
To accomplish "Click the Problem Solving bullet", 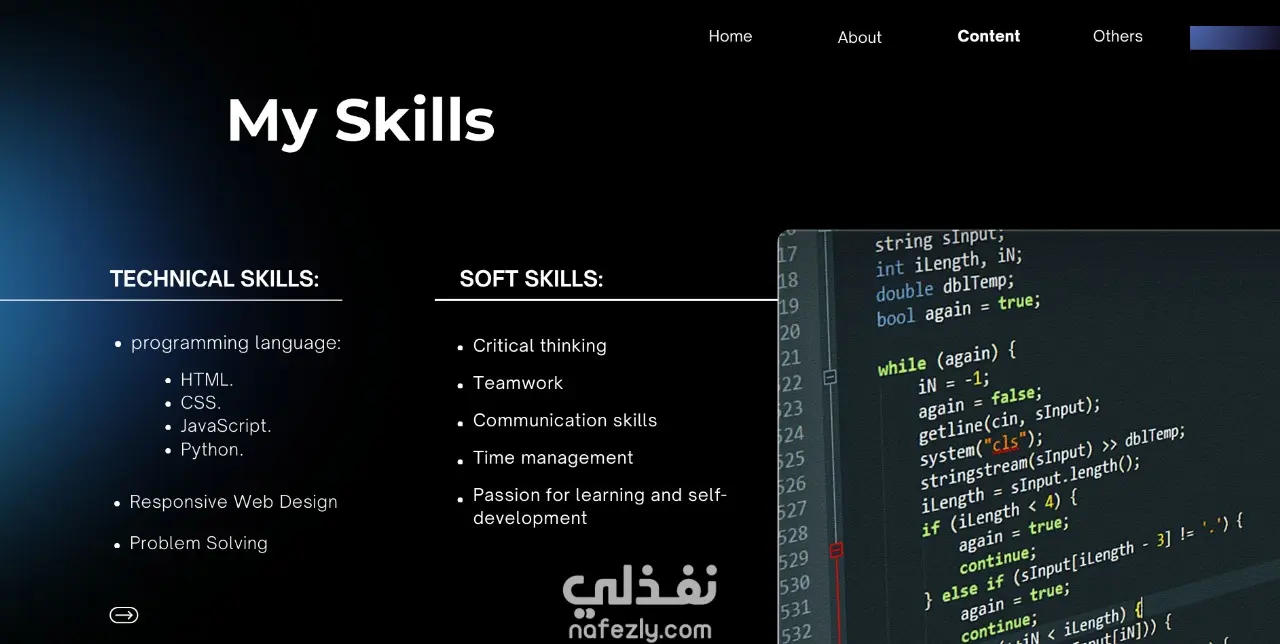I will pos(198,544).
